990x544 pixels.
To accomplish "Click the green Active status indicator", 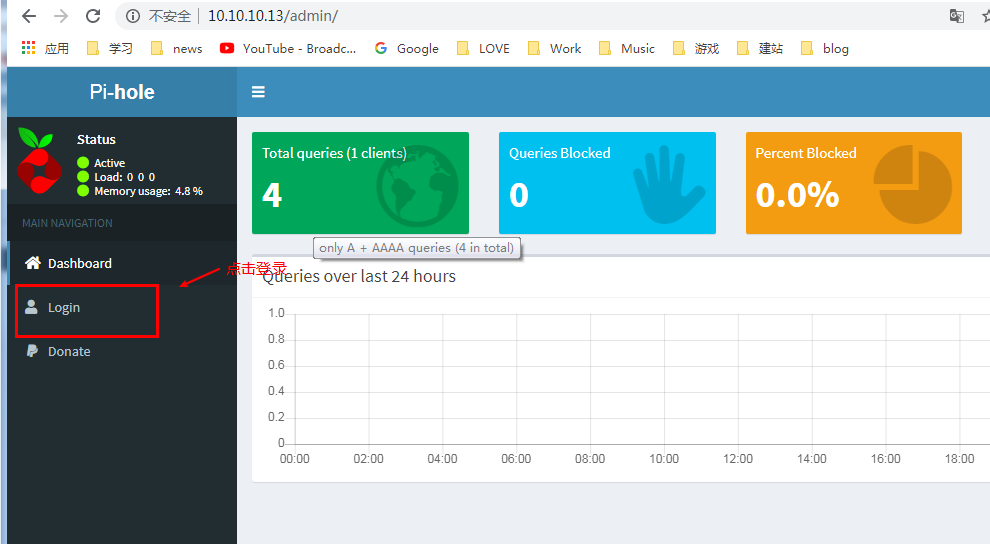I will point(83,163).
